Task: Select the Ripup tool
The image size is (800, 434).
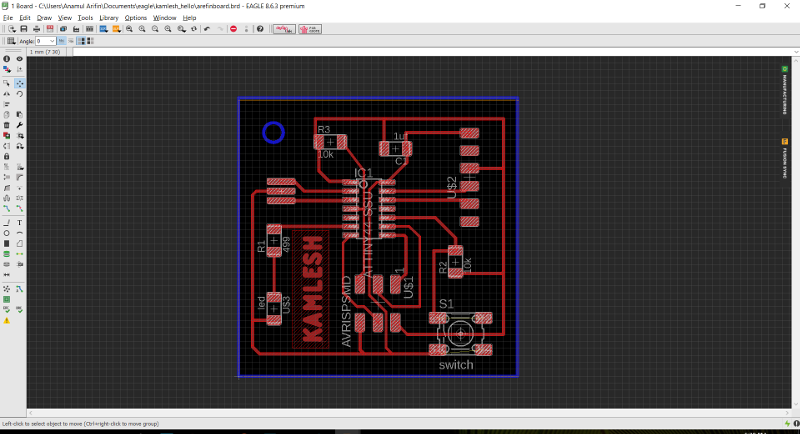Action: (x=19, y=208)
